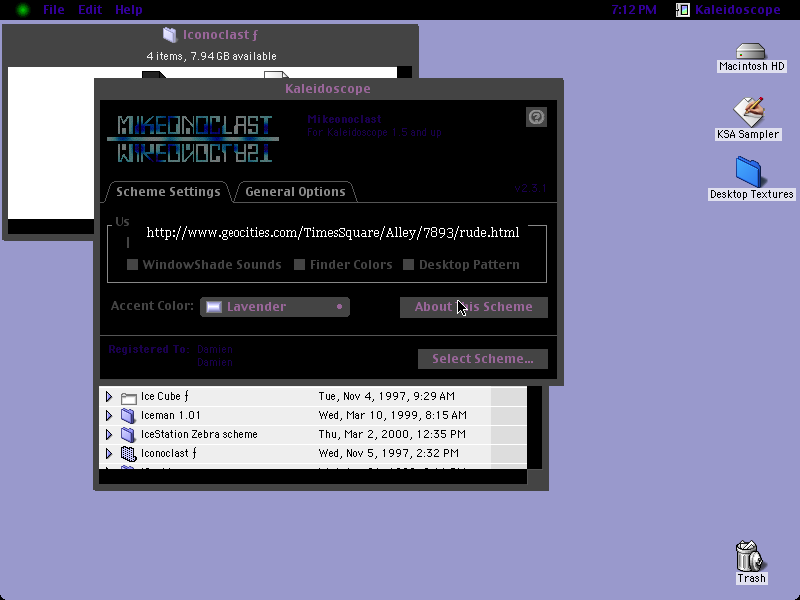The image size is (800, 600).
Task: Expand the IceStation Zebra scheme triangle
Action: tap(109, 434)
